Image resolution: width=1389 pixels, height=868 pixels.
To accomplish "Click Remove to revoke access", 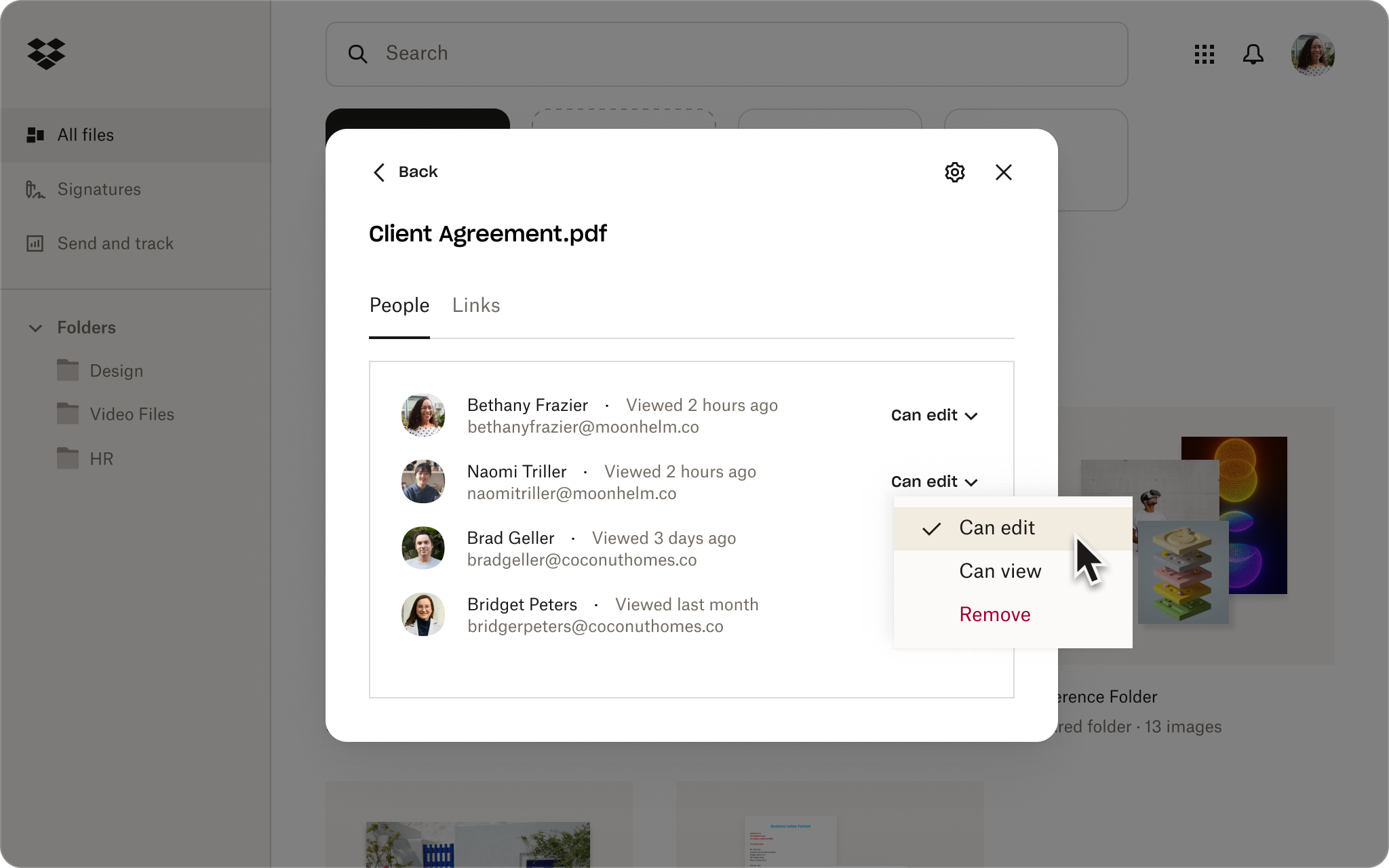I will [x=994, y=614].
